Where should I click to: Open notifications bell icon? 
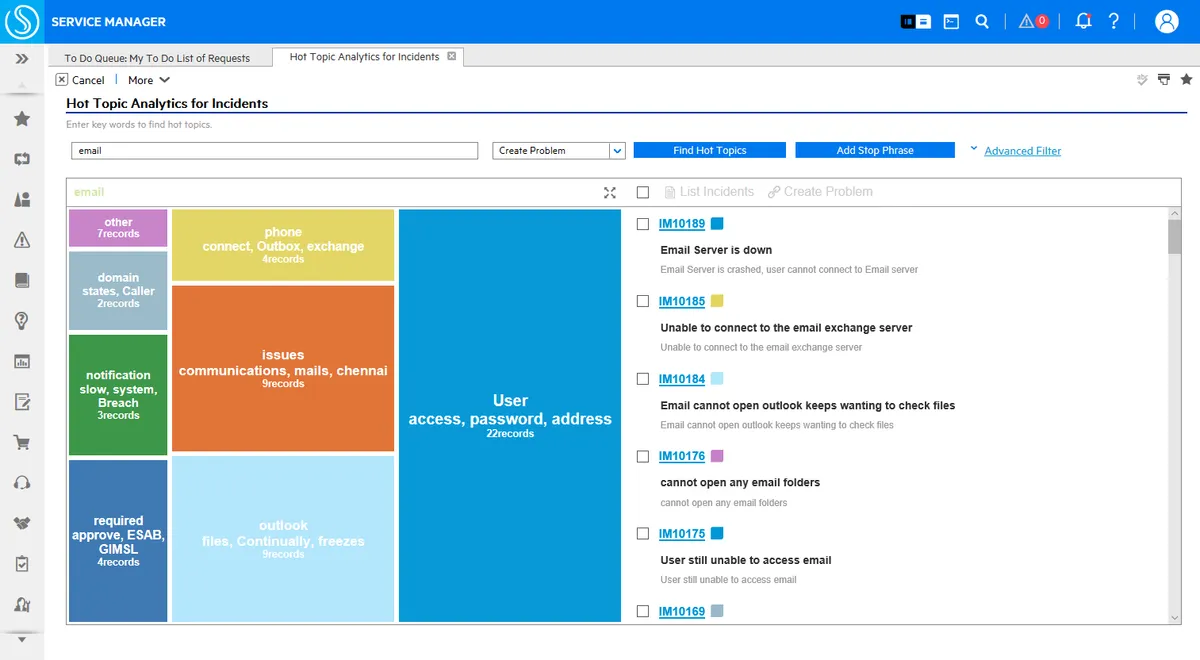1083,21
